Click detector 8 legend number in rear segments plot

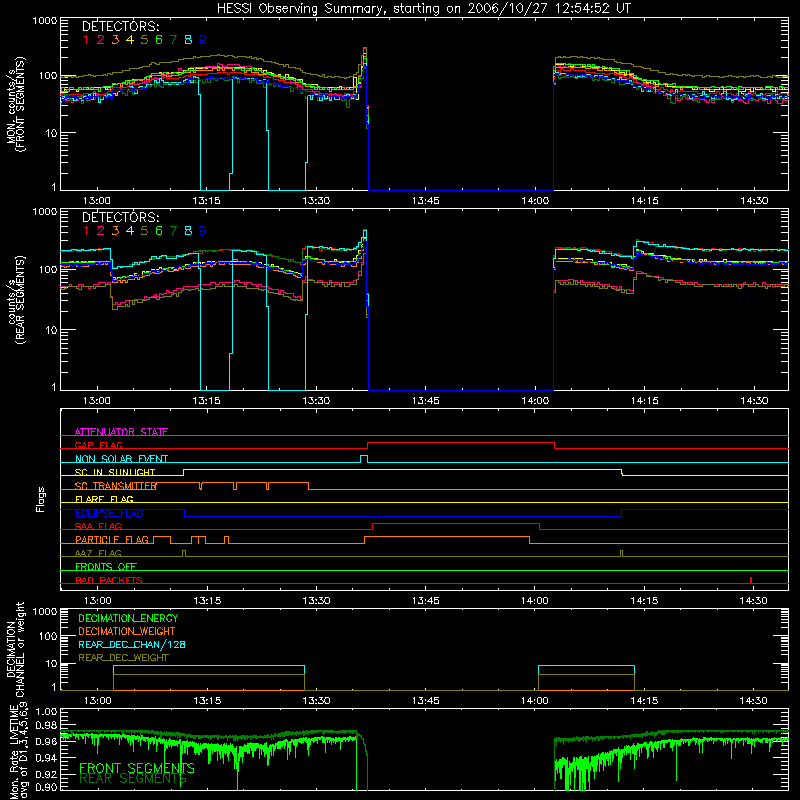(x=188, y=231)
